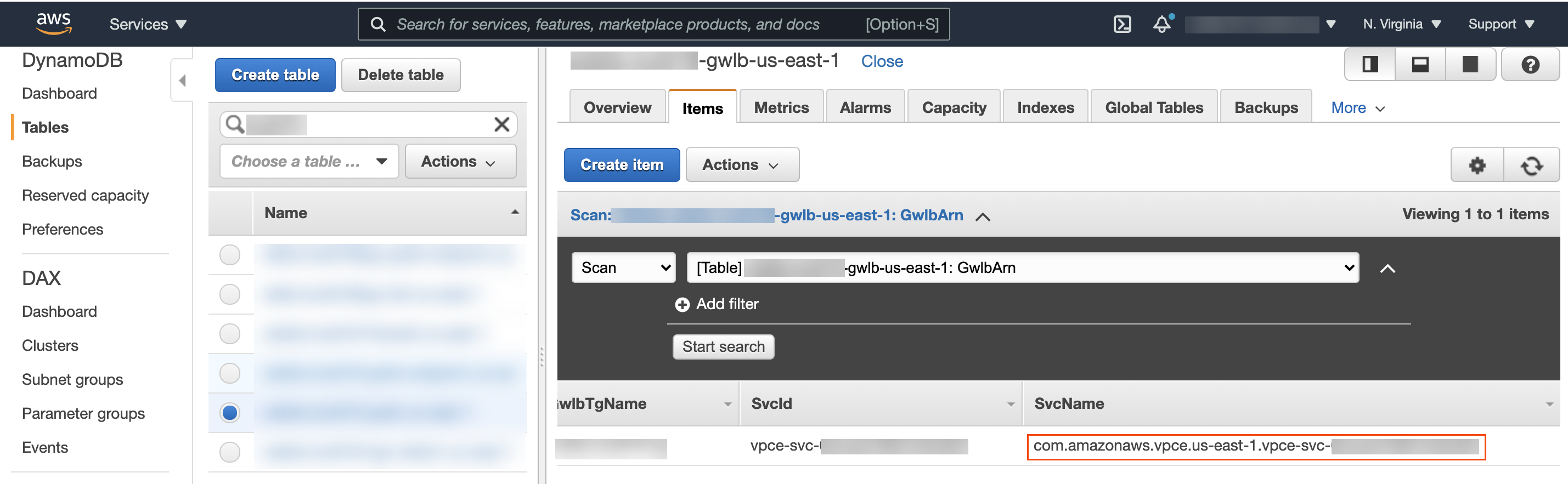
Task: Click Add filter plus icon
Action: pyautogui.click(x=683, y=305)
